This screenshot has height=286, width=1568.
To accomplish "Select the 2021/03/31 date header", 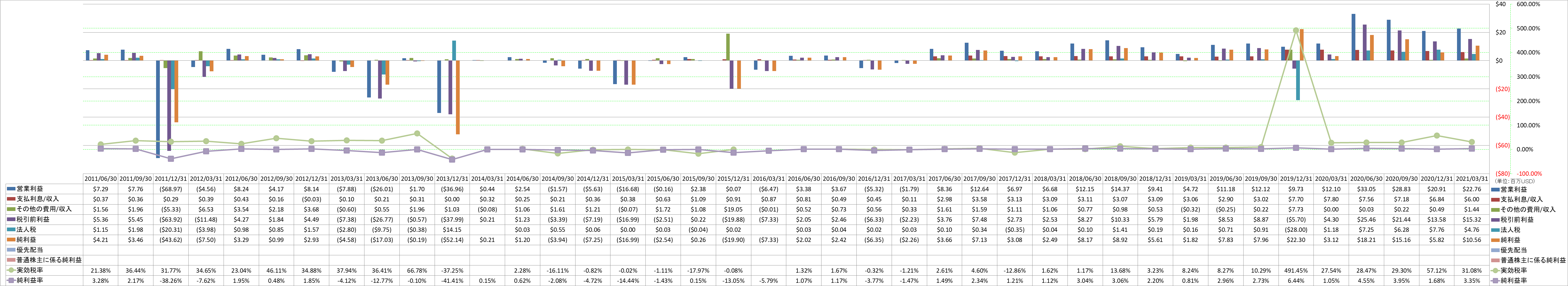I will [1472, 179].
